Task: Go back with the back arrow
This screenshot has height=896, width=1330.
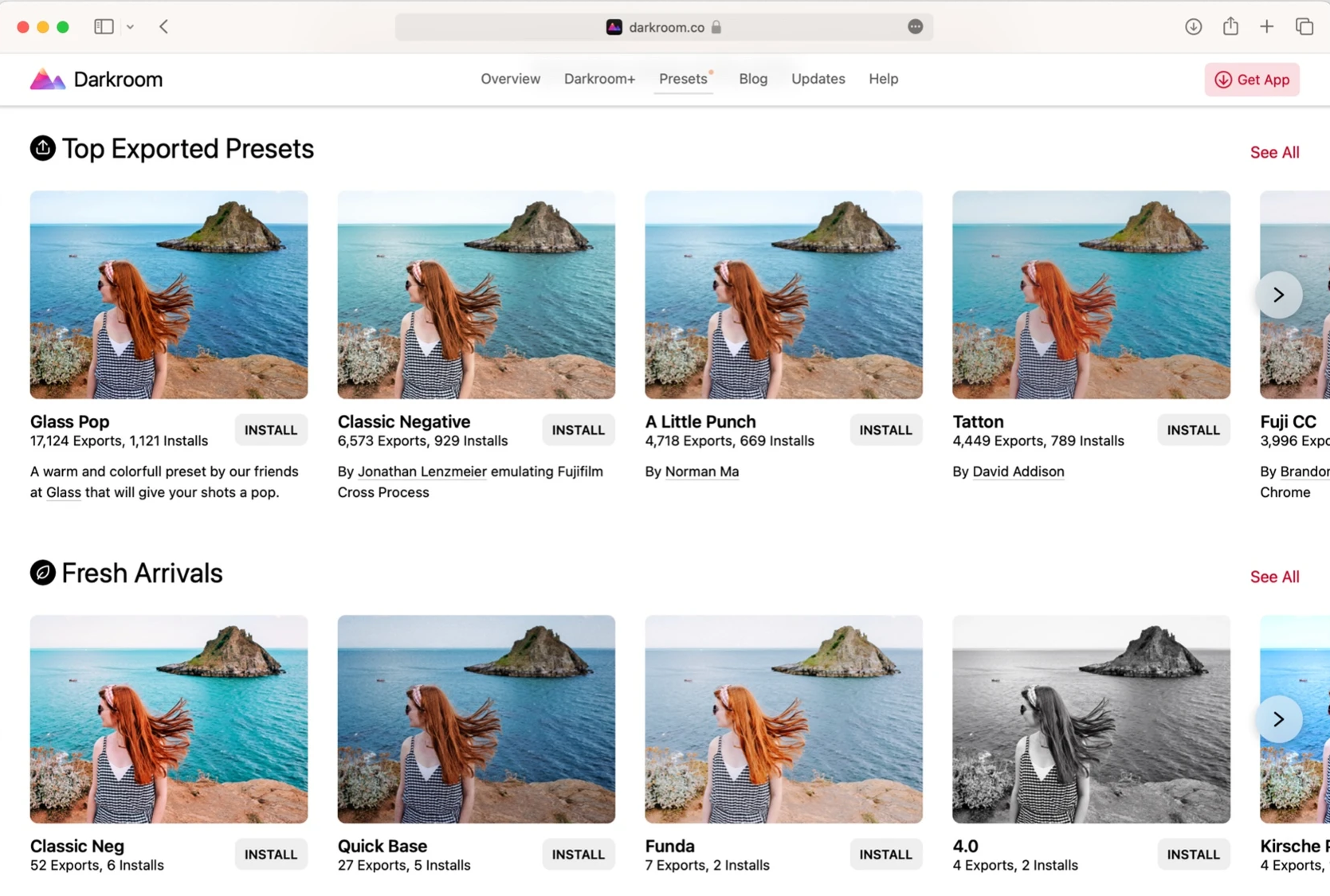Action: click(x=163, y=26)
